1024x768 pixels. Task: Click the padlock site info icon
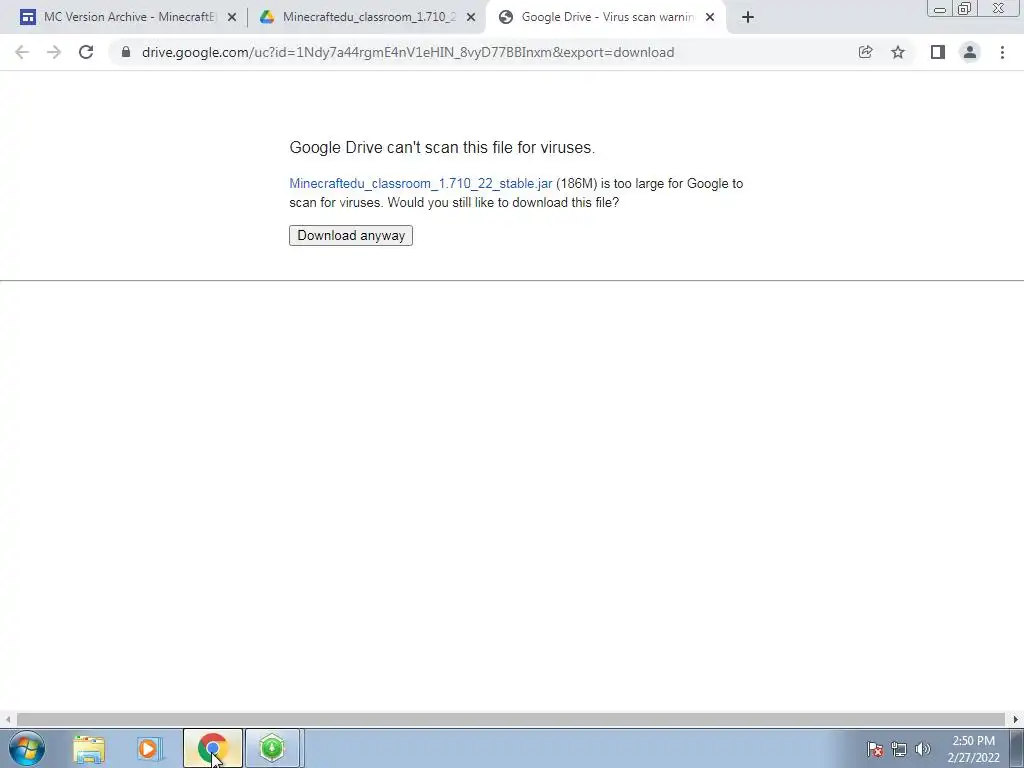click(126, 52)
